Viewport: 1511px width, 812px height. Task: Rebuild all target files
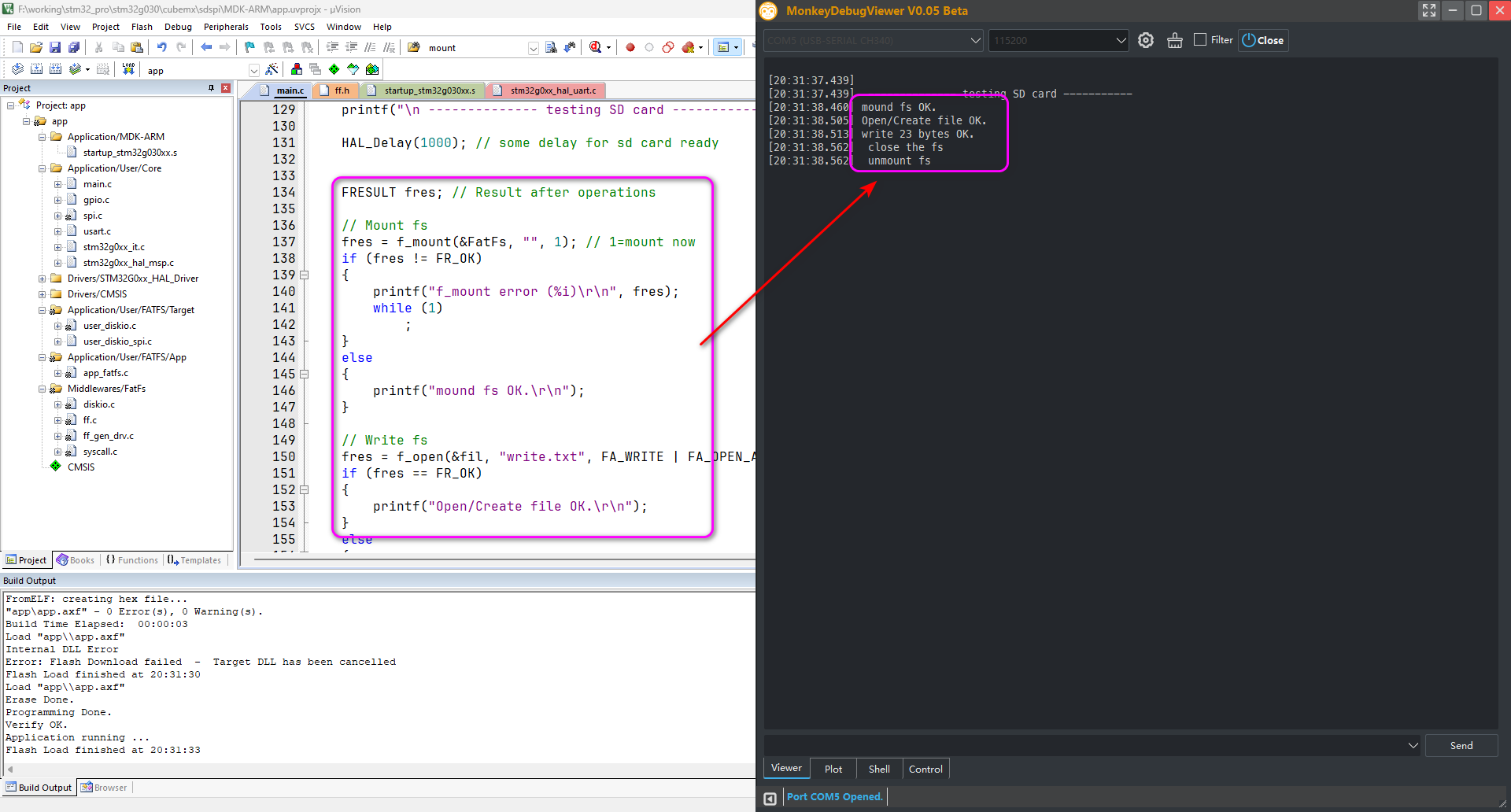point(55,69)
